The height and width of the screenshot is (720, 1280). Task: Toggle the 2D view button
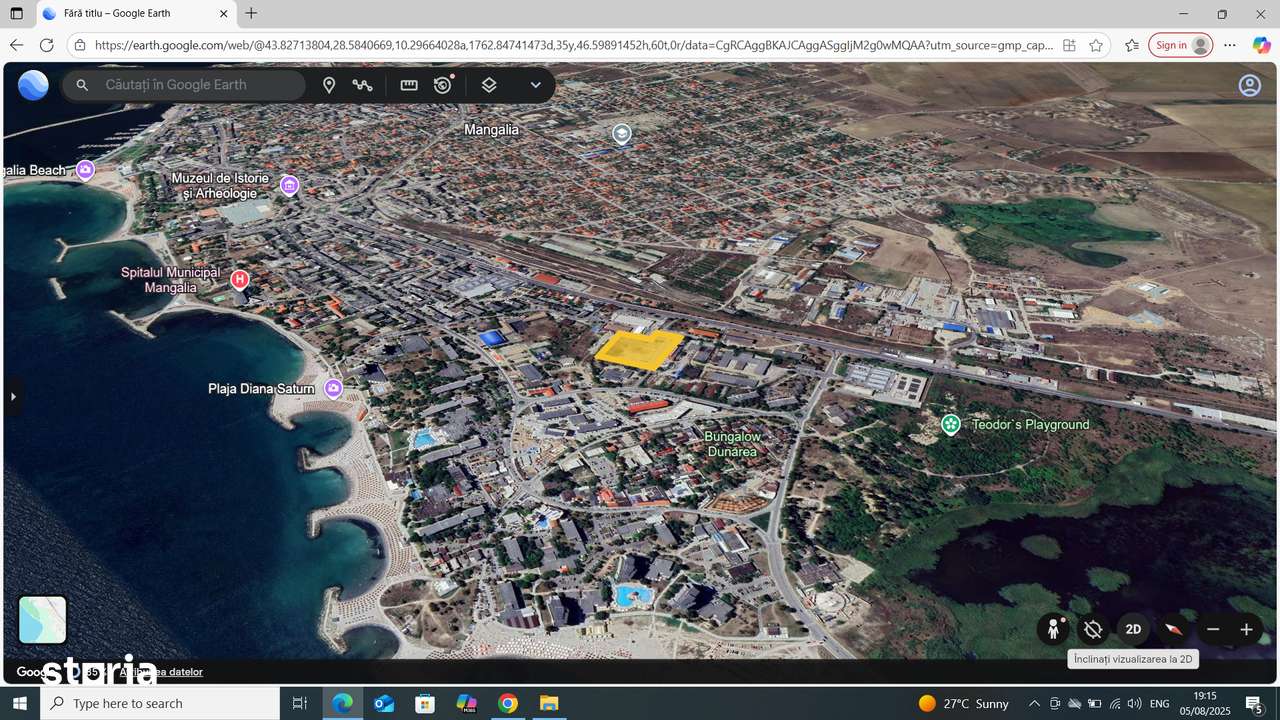click(1133, 629)
